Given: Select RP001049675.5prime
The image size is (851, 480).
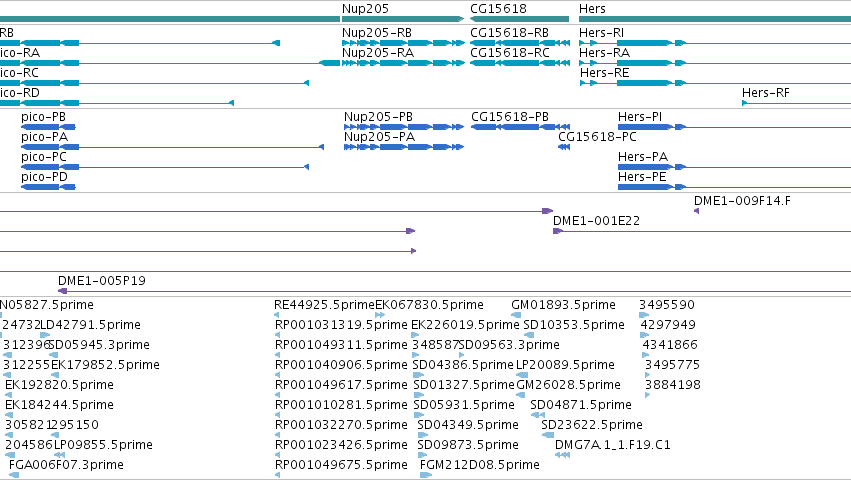Looking at the screenshot, I should 341,465.
